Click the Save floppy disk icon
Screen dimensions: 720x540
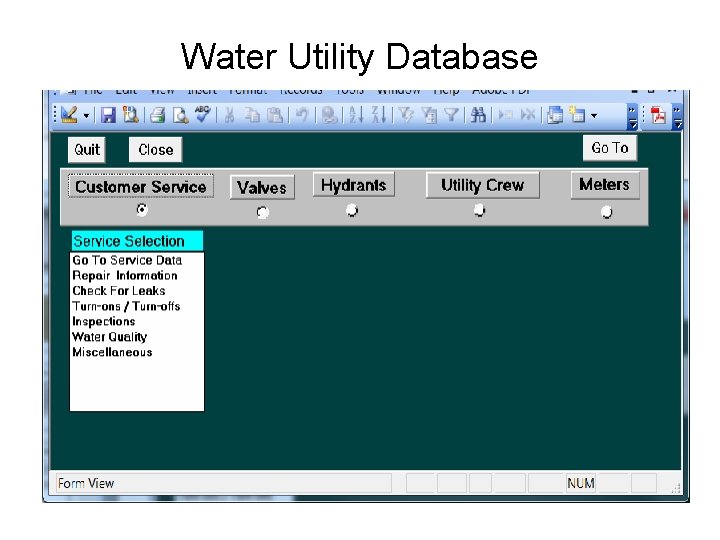pyautogui.click(x=108, y=115)
